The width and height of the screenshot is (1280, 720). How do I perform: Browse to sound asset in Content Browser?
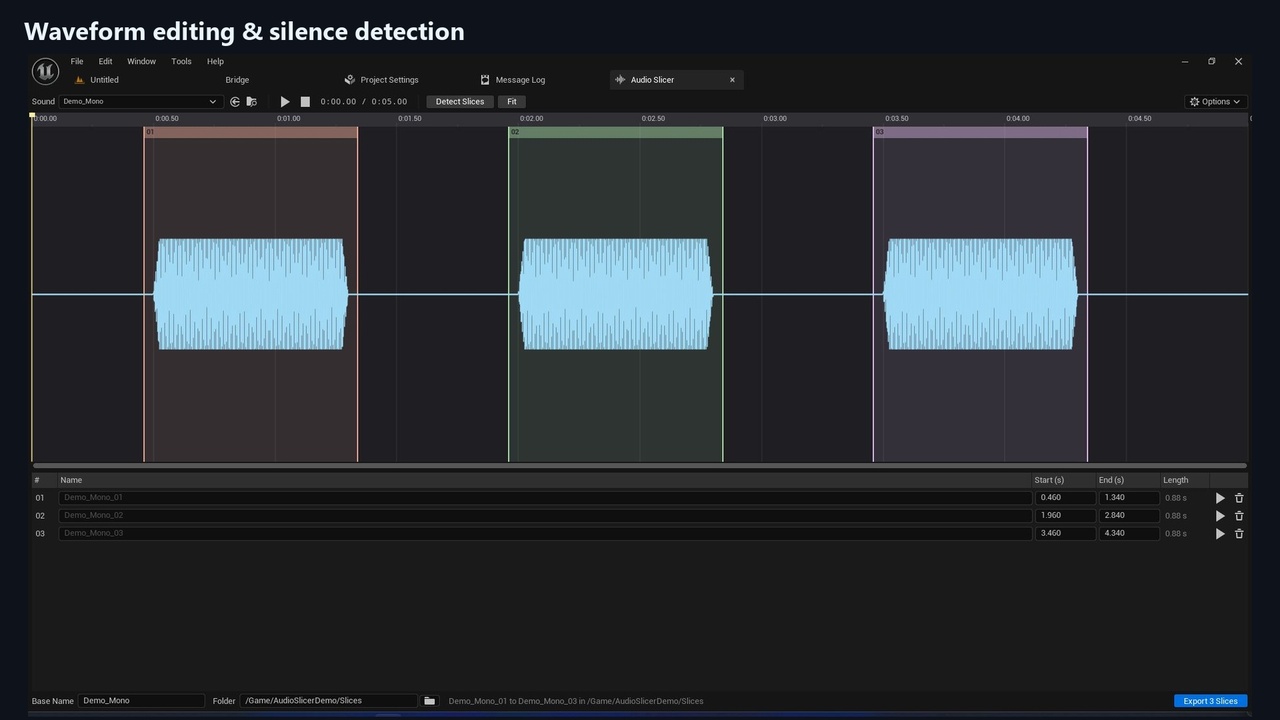[x=251, y=101]
